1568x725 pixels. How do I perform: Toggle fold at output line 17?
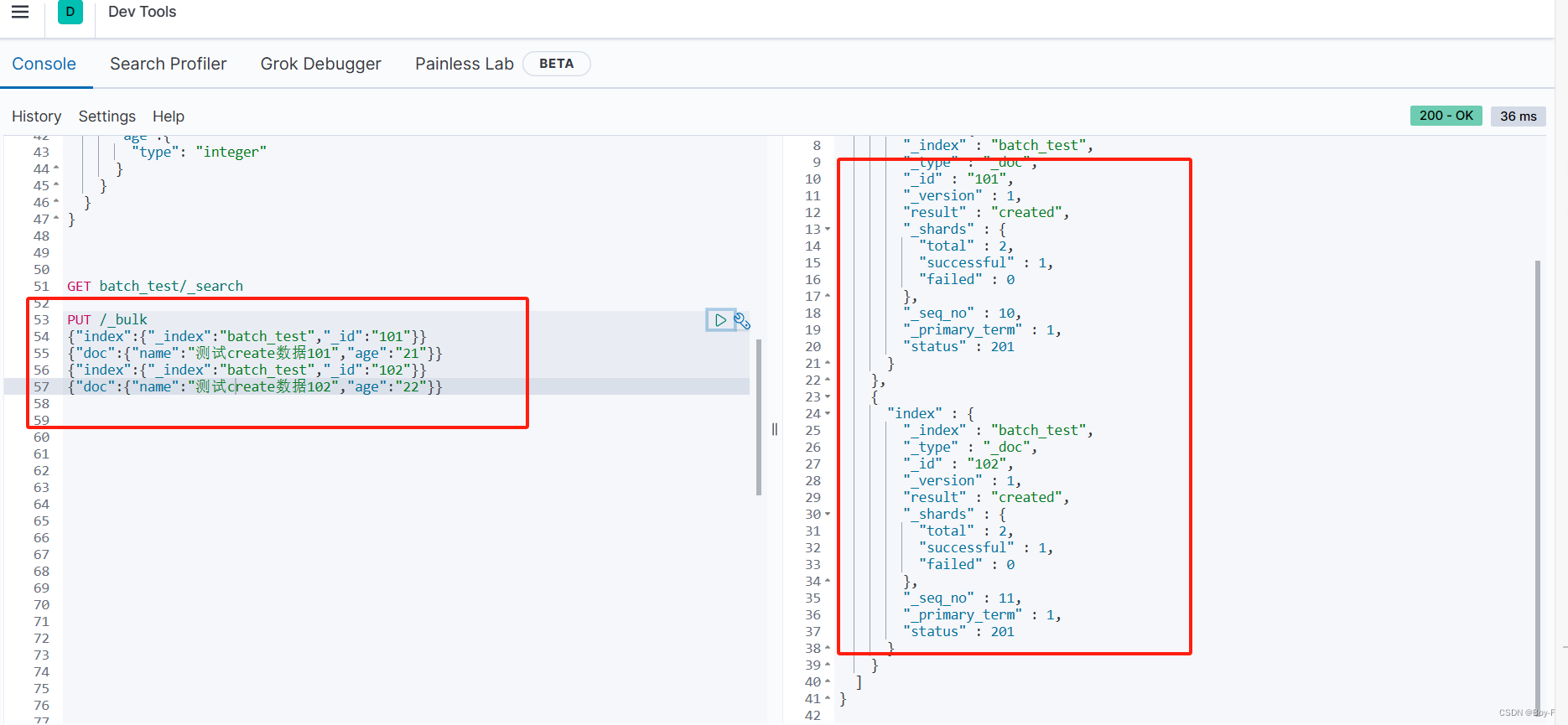[828, 296]
